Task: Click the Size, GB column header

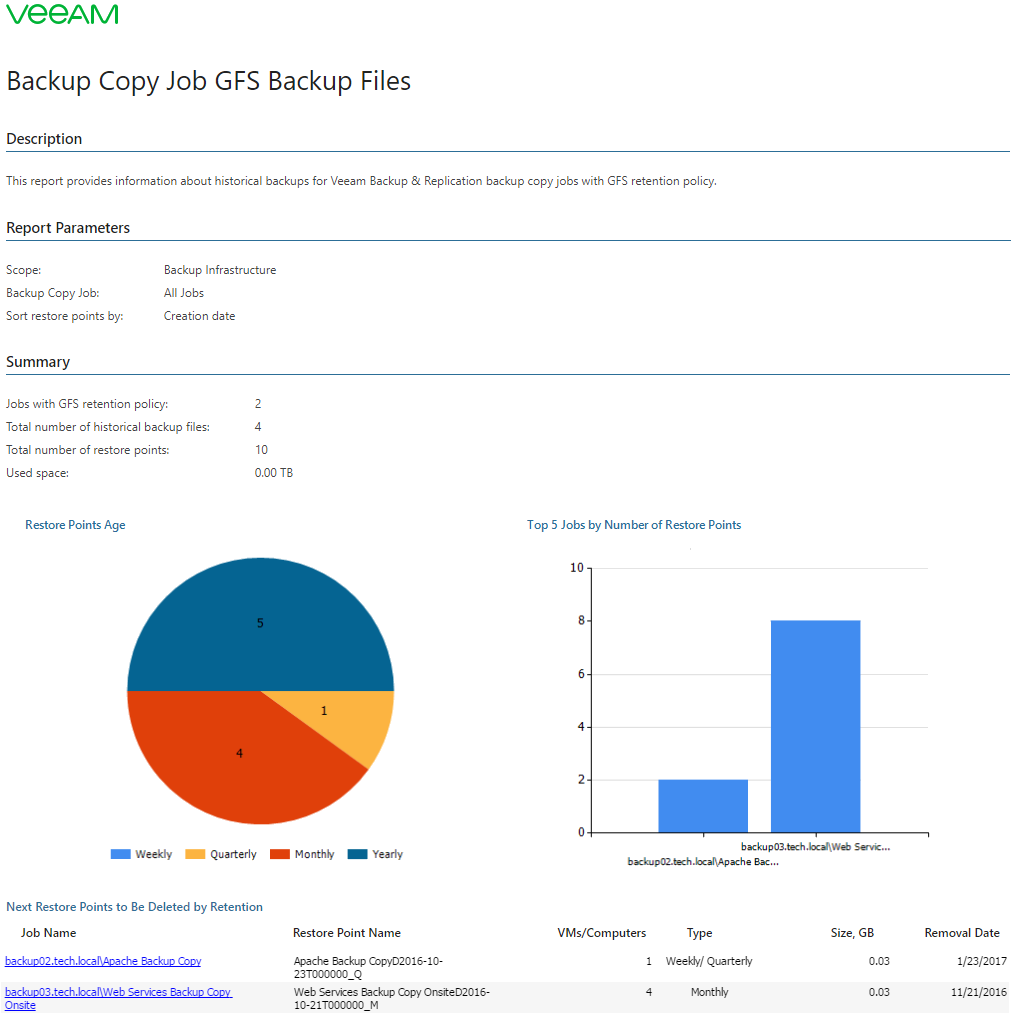Action: (x=853, y=933)
